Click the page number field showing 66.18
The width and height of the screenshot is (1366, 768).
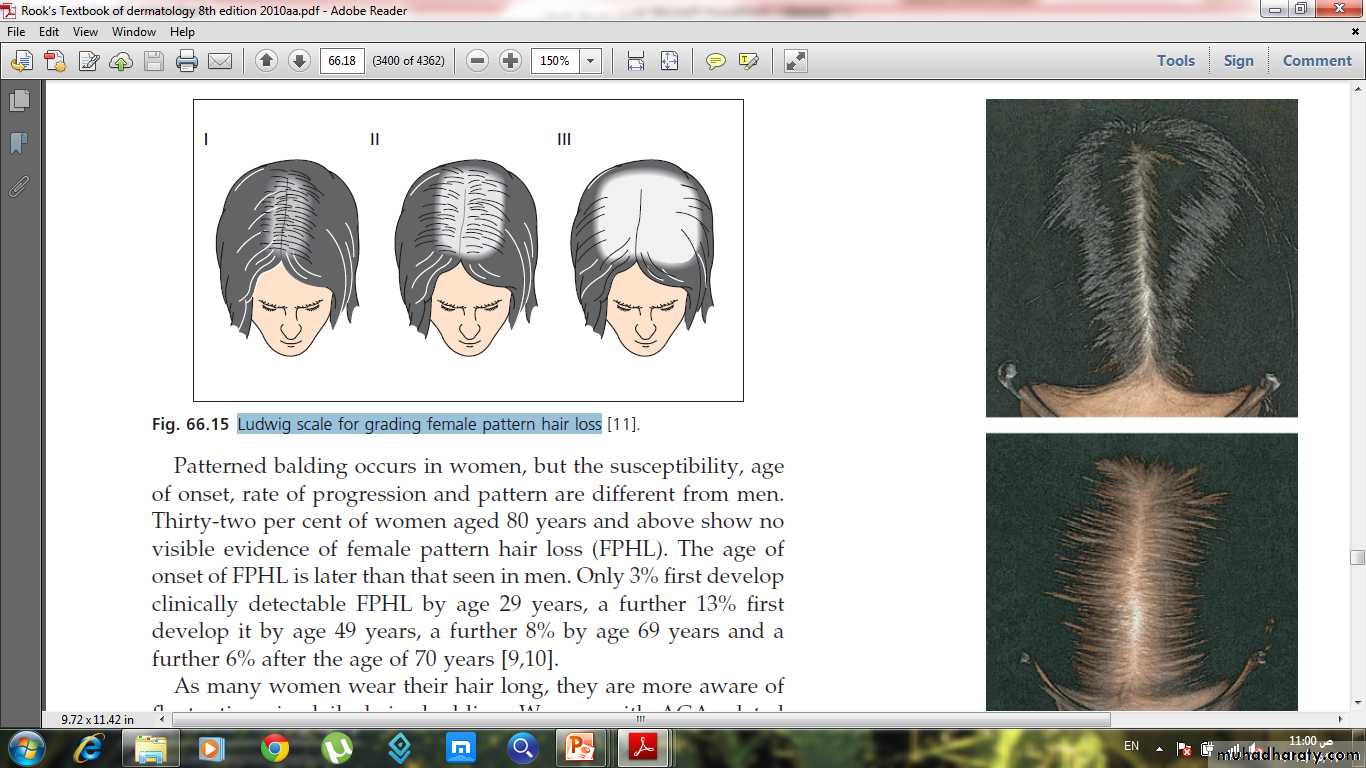(x=342, y=61)
